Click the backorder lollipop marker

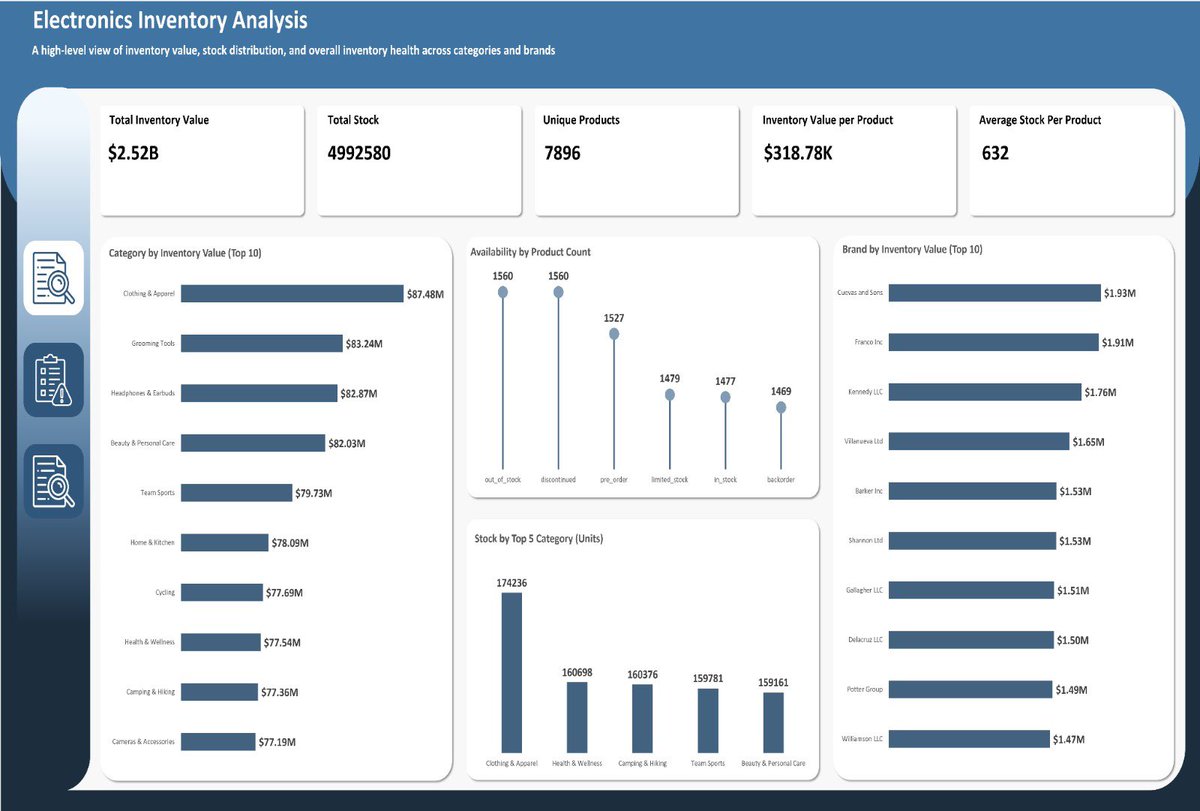781,407
